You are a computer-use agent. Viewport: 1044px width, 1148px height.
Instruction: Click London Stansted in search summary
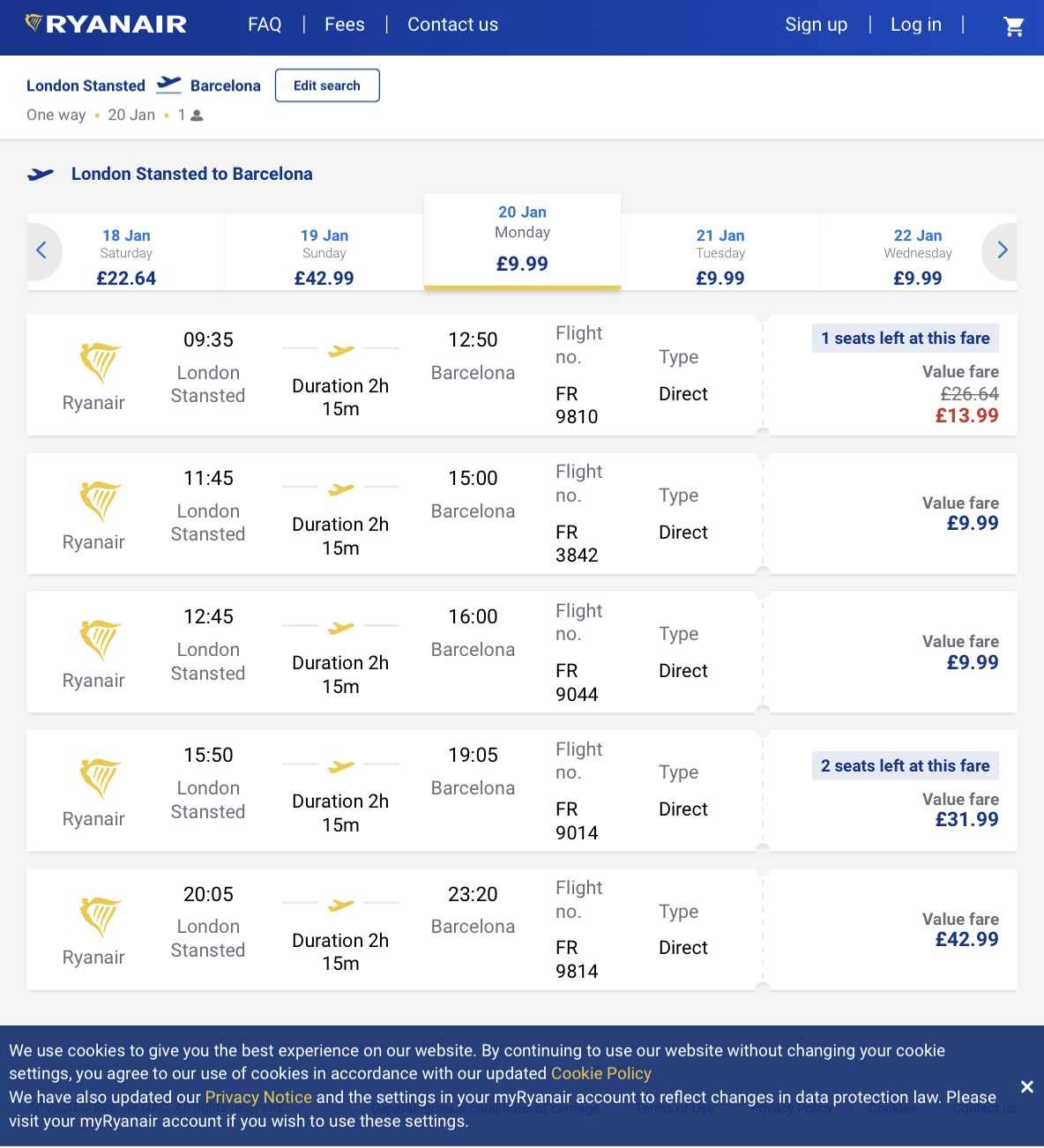(86, 86)
